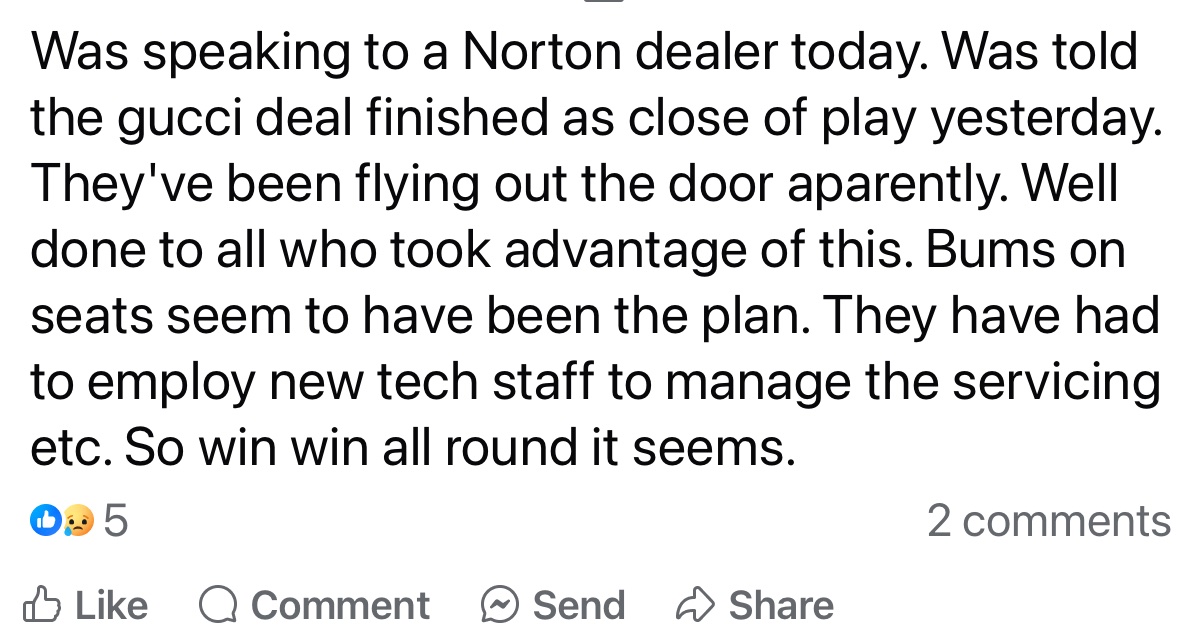
Task: Click the blue thumbs-up reaction badge
Action: point(45,521)
